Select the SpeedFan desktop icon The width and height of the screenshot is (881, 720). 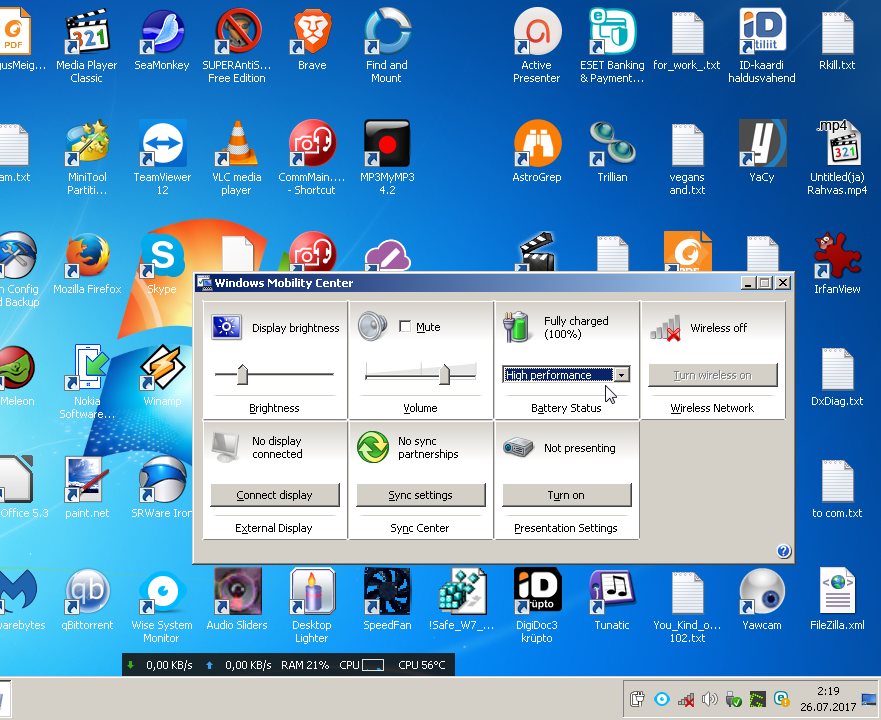(387, 593)
